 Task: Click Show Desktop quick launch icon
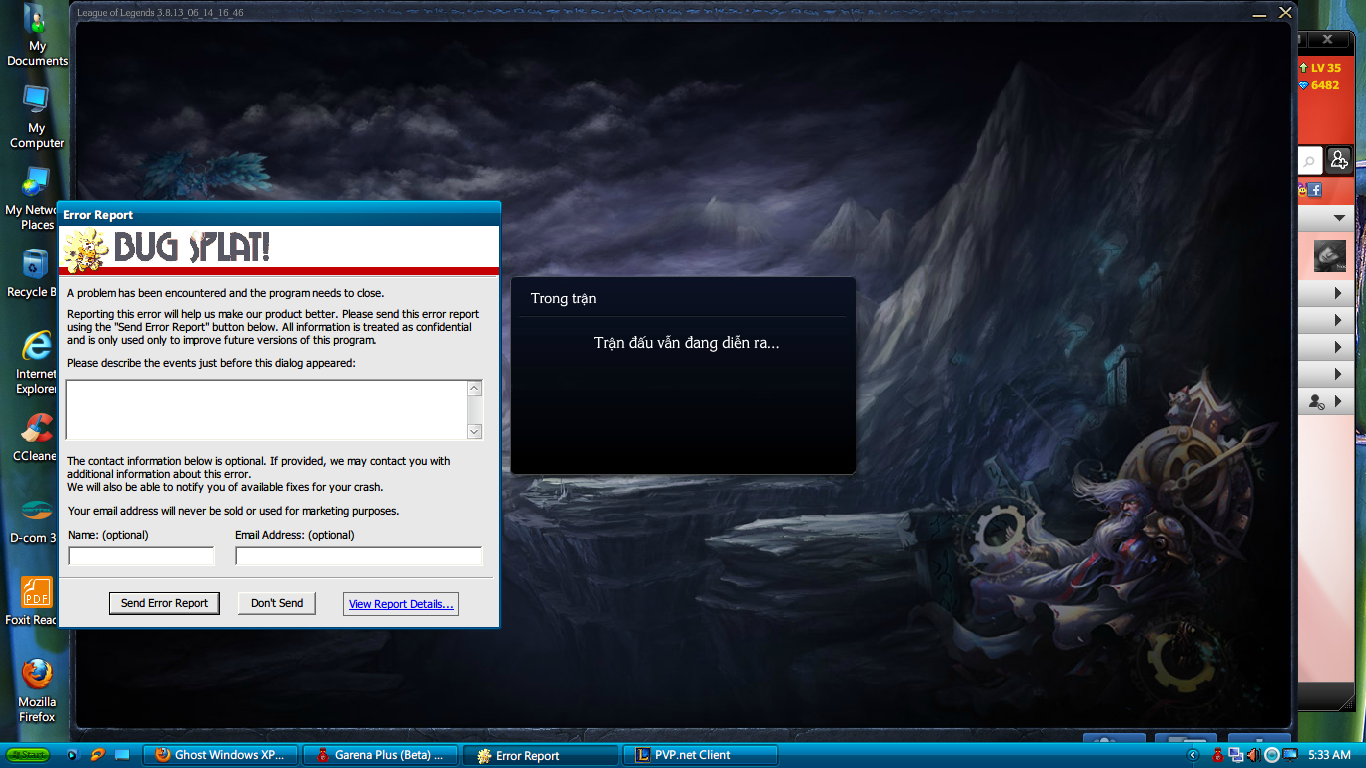122,755
